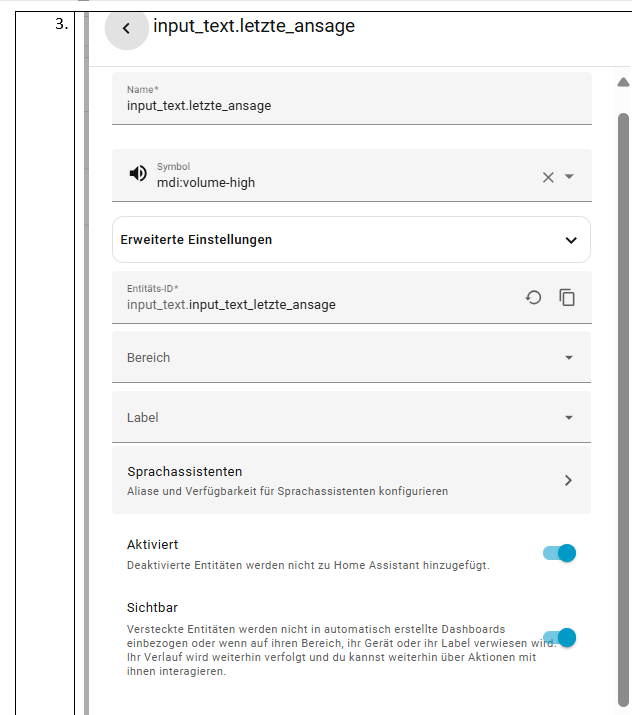Open the Bereich dropdown
632x715 pixels.
point(351,357)
